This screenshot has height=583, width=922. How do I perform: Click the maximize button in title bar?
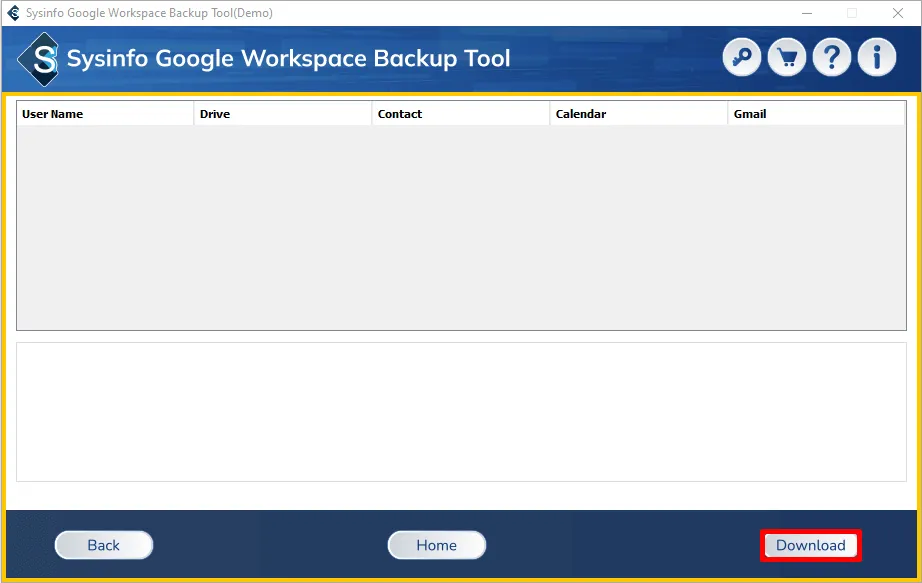[x=852, y=13]
